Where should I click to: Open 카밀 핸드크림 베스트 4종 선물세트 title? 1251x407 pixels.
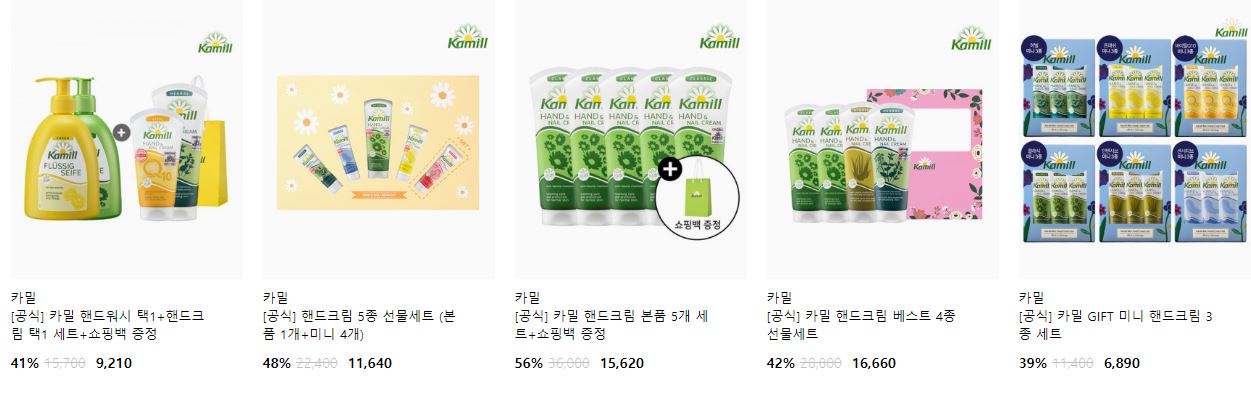pos(861,325)
